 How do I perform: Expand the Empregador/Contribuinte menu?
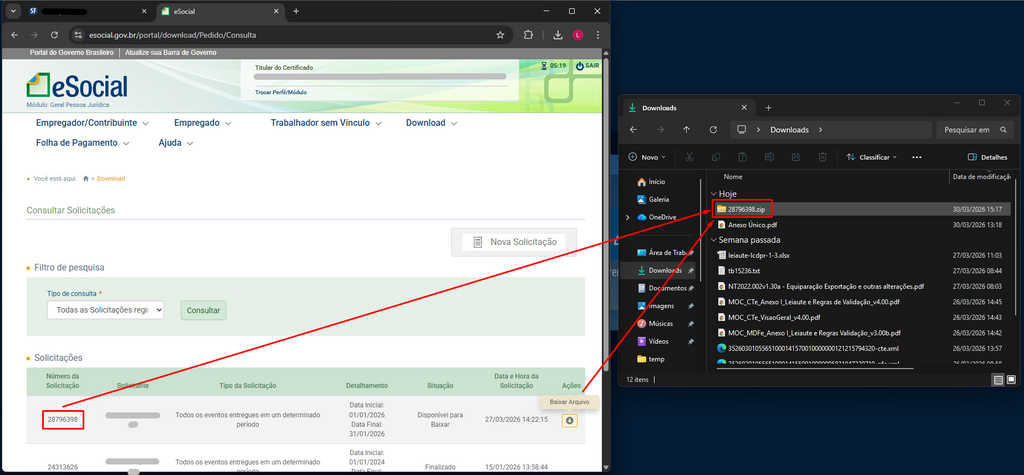pyautogui.click(x=92, y=123)
